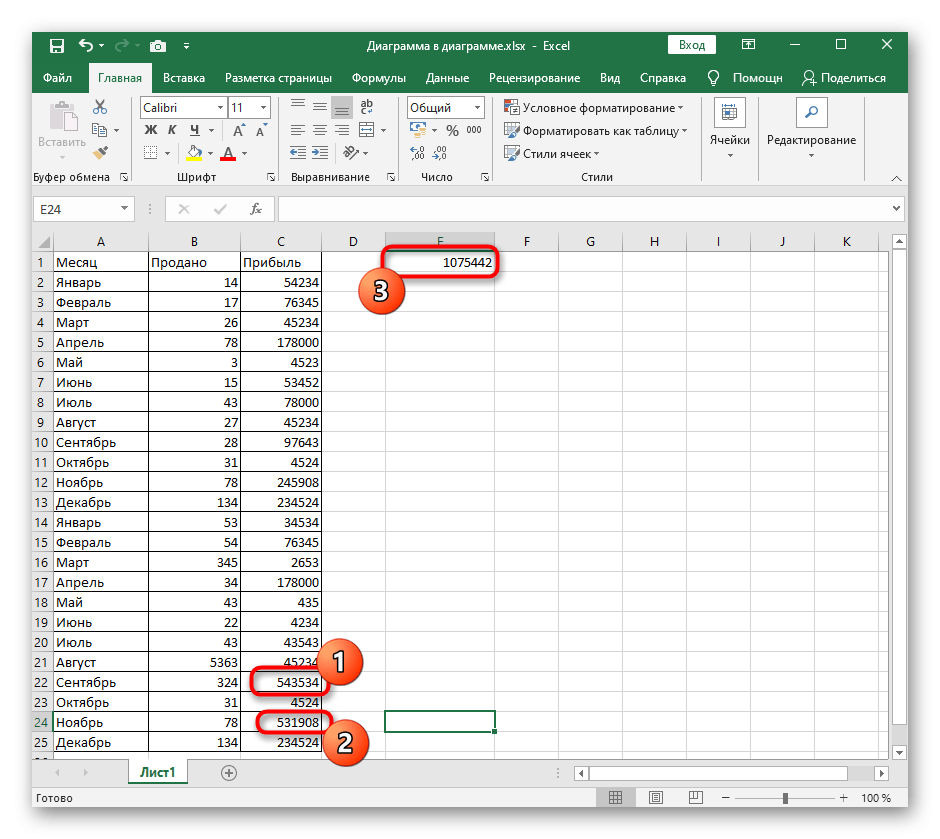The width and height of the screenshot is (940, 839).
Task: Click the Decrease Indent icon
Action: click(297, 153)
